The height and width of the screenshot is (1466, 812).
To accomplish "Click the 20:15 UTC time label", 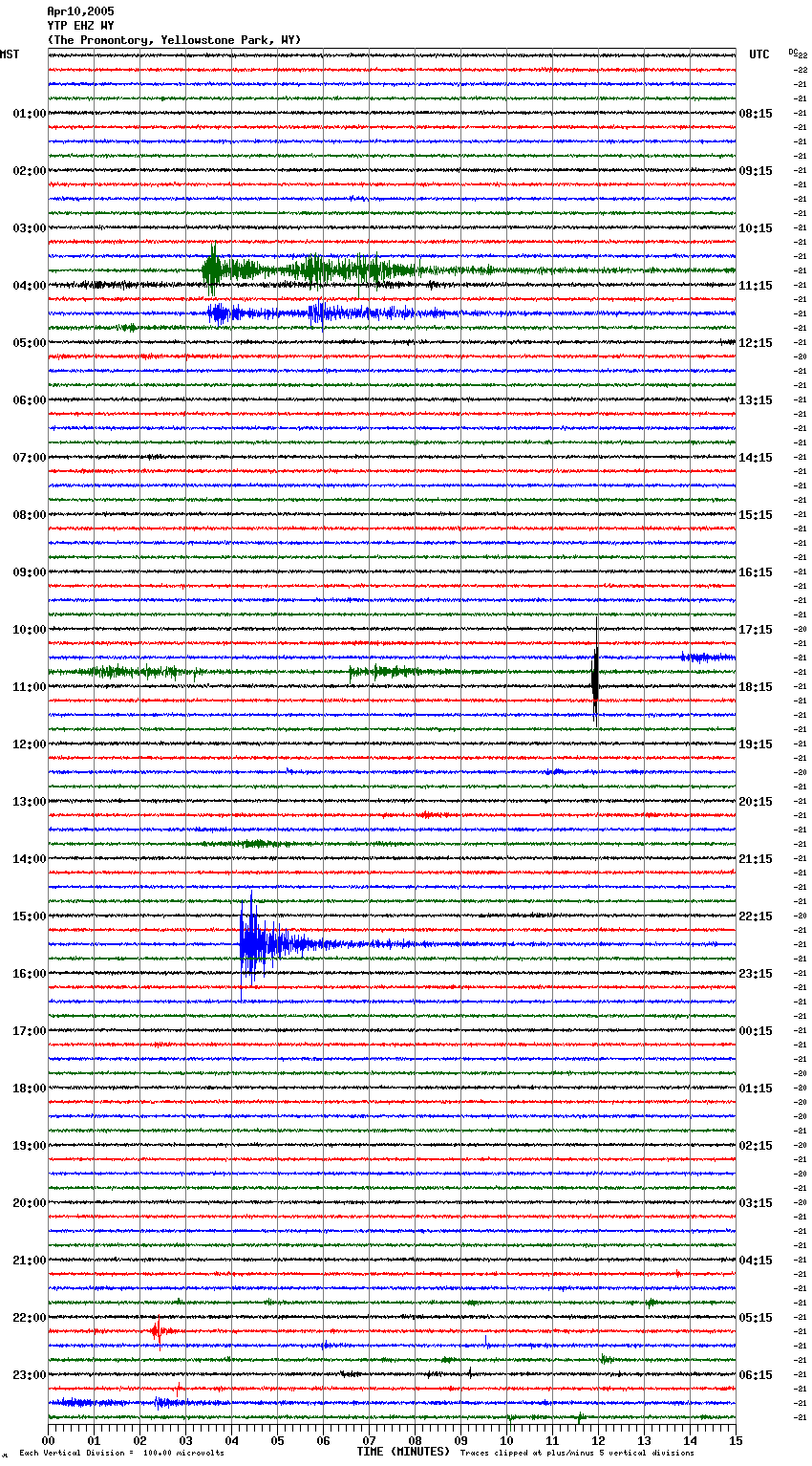I will coord(756,802).
